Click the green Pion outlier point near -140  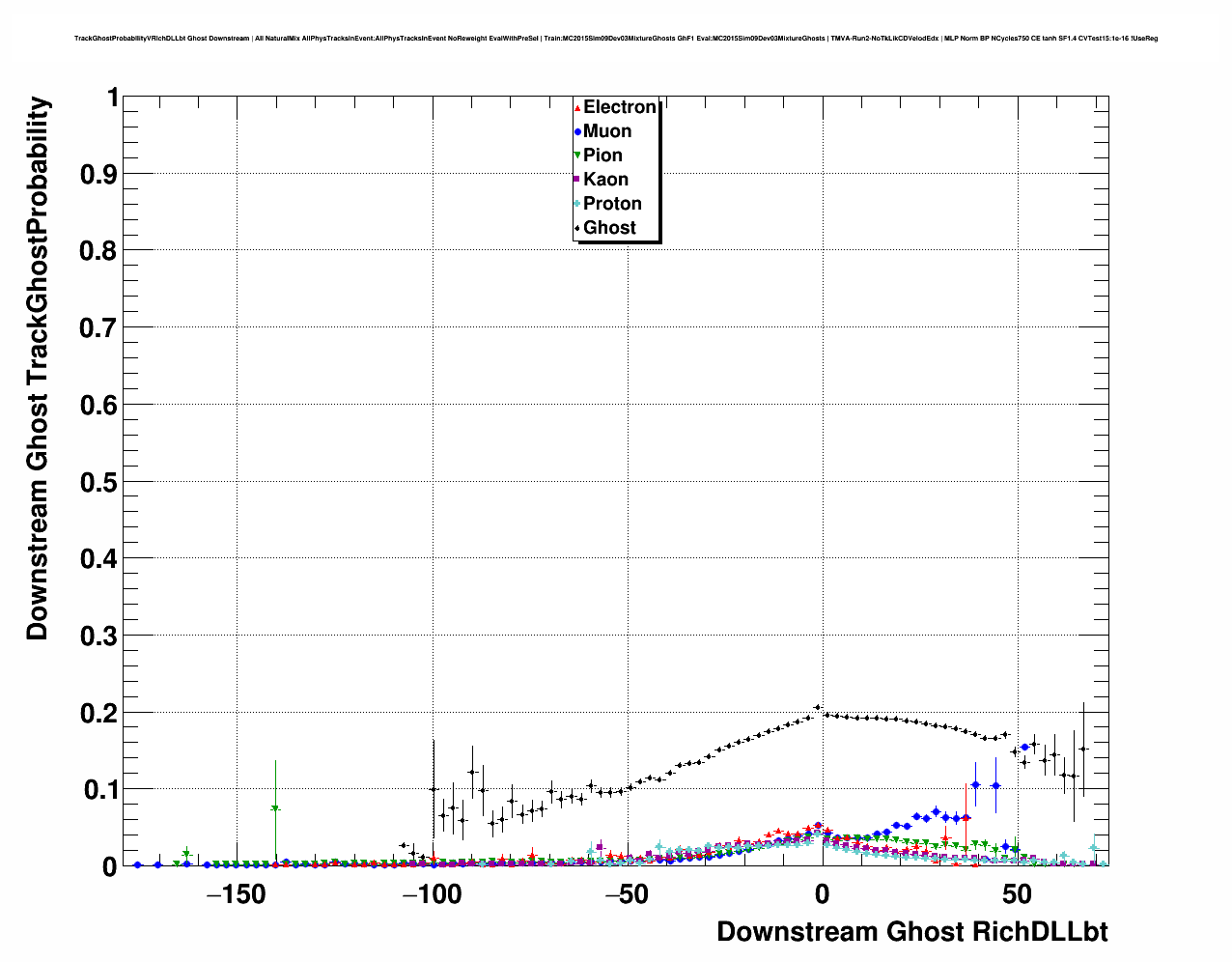(x=275, y=808)
